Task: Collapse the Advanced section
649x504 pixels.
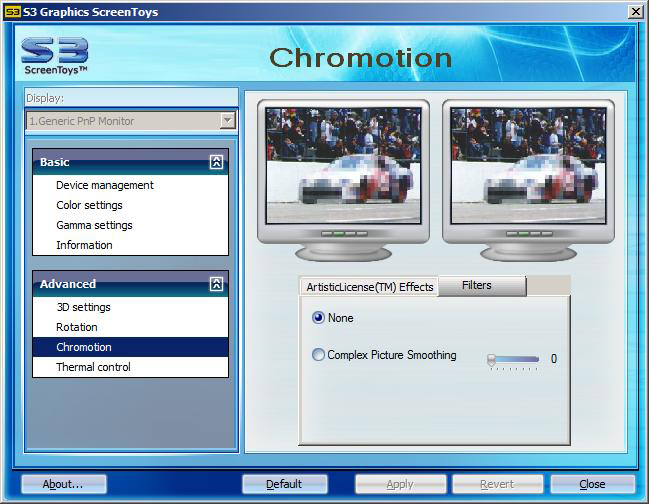Action: (x=216, y=284)
